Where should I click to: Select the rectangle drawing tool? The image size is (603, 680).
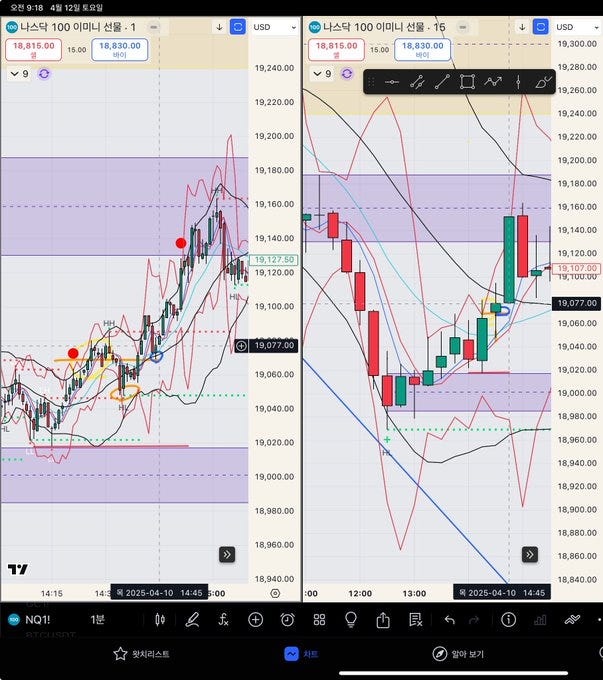click(x=467, y=82)
